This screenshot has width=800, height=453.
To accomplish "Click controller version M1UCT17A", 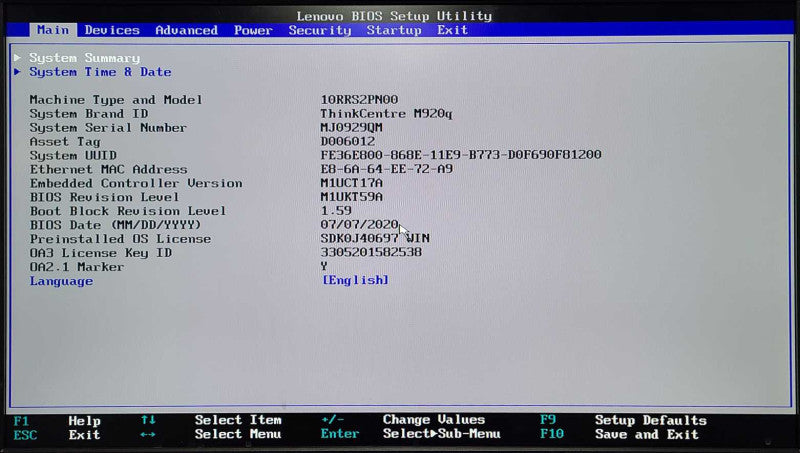I will coord(352,183).
